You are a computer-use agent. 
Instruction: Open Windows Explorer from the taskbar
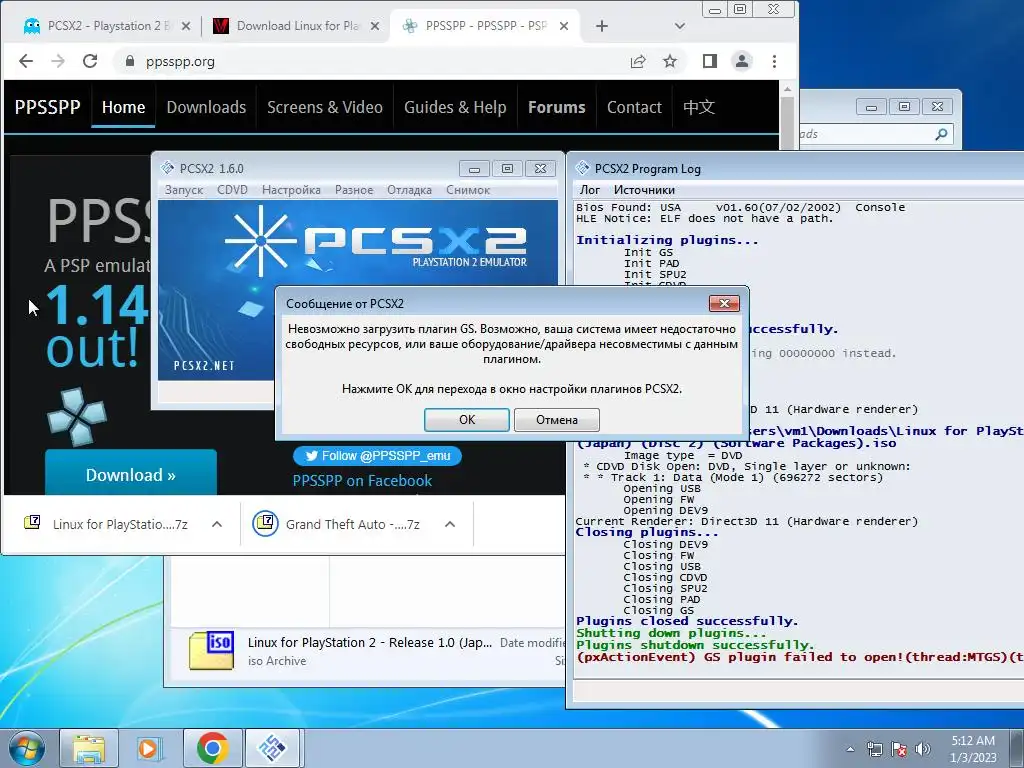[89, 748]
